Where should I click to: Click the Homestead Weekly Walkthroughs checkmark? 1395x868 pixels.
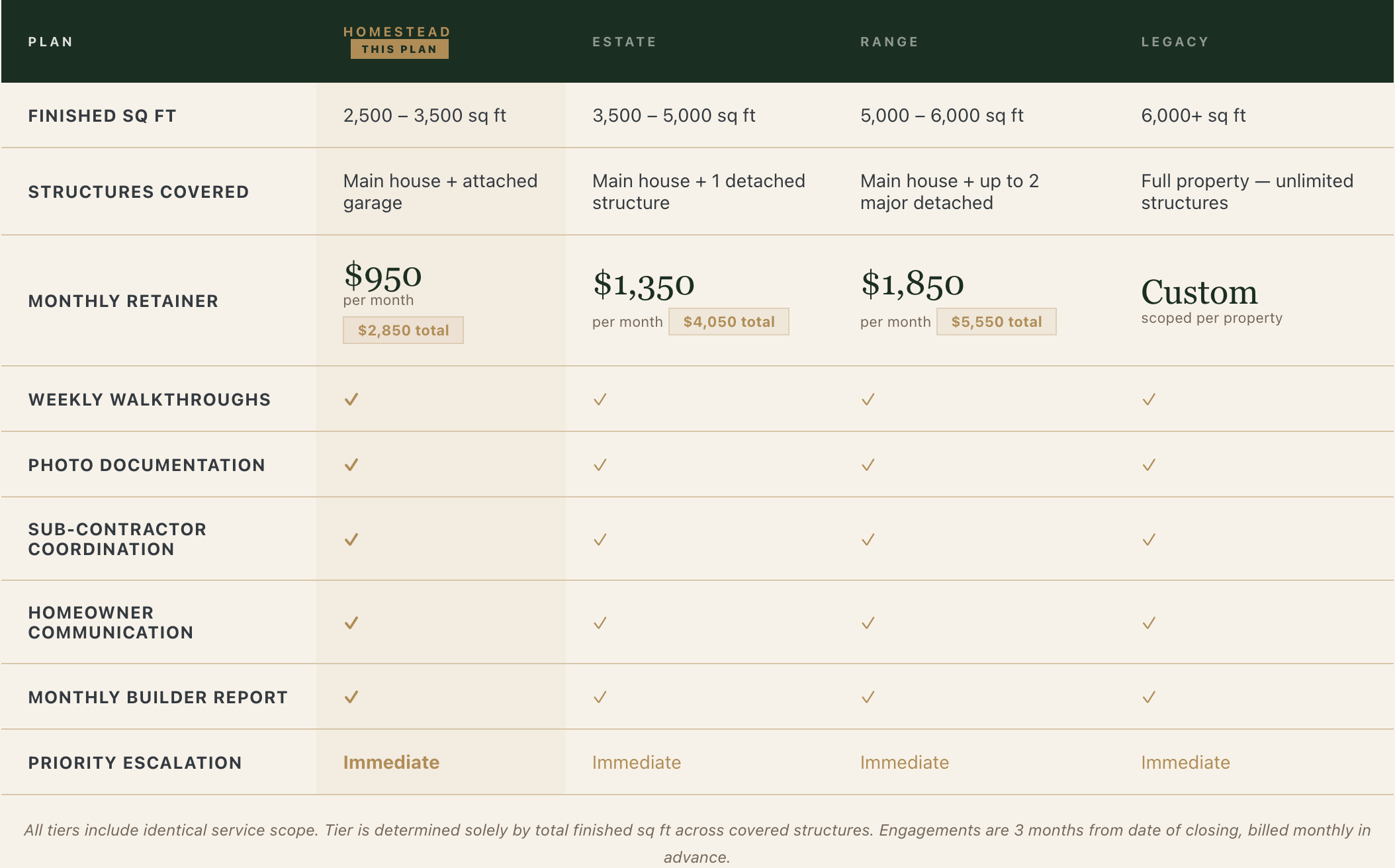click(351, 399)
